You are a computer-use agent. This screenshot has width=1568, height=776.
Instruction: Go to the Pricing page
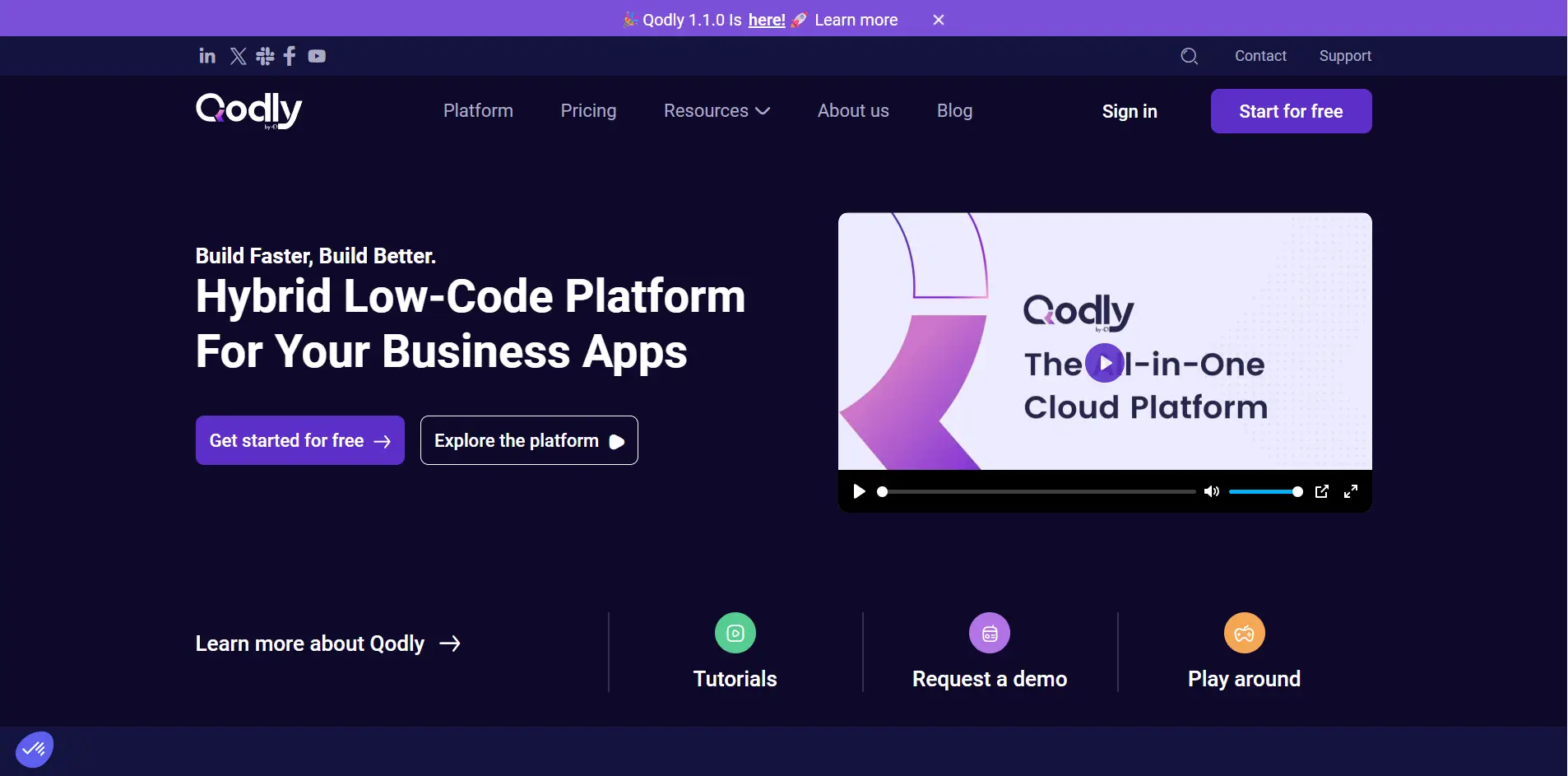(x=588, y=110)
